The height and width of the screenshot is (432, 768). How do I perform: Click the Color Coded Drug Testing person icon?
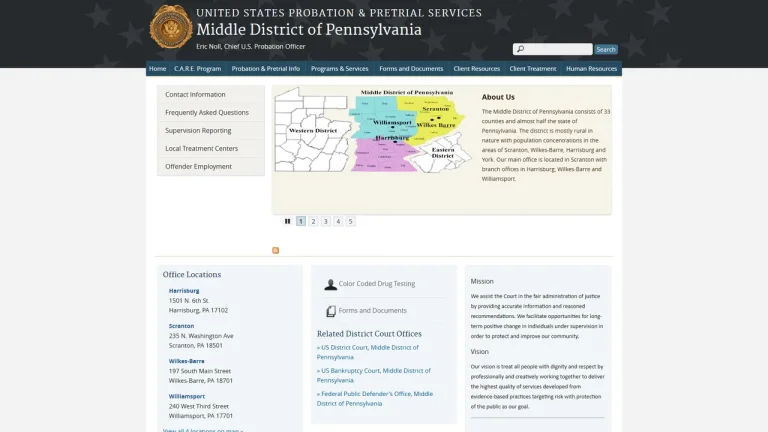click(x=331, y=284)
